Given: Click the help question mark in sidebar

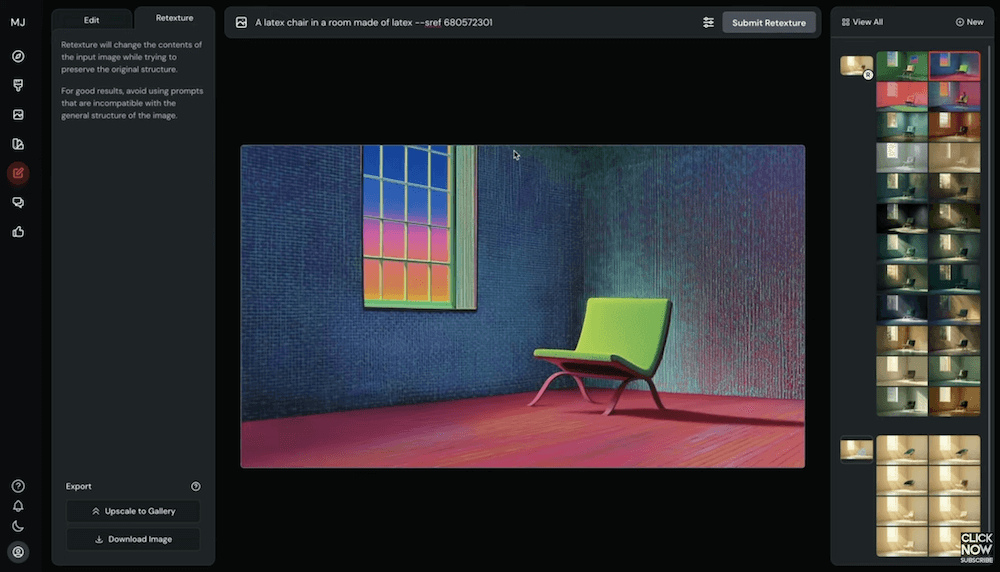Looking at the screenshot, I should [18, 486].
